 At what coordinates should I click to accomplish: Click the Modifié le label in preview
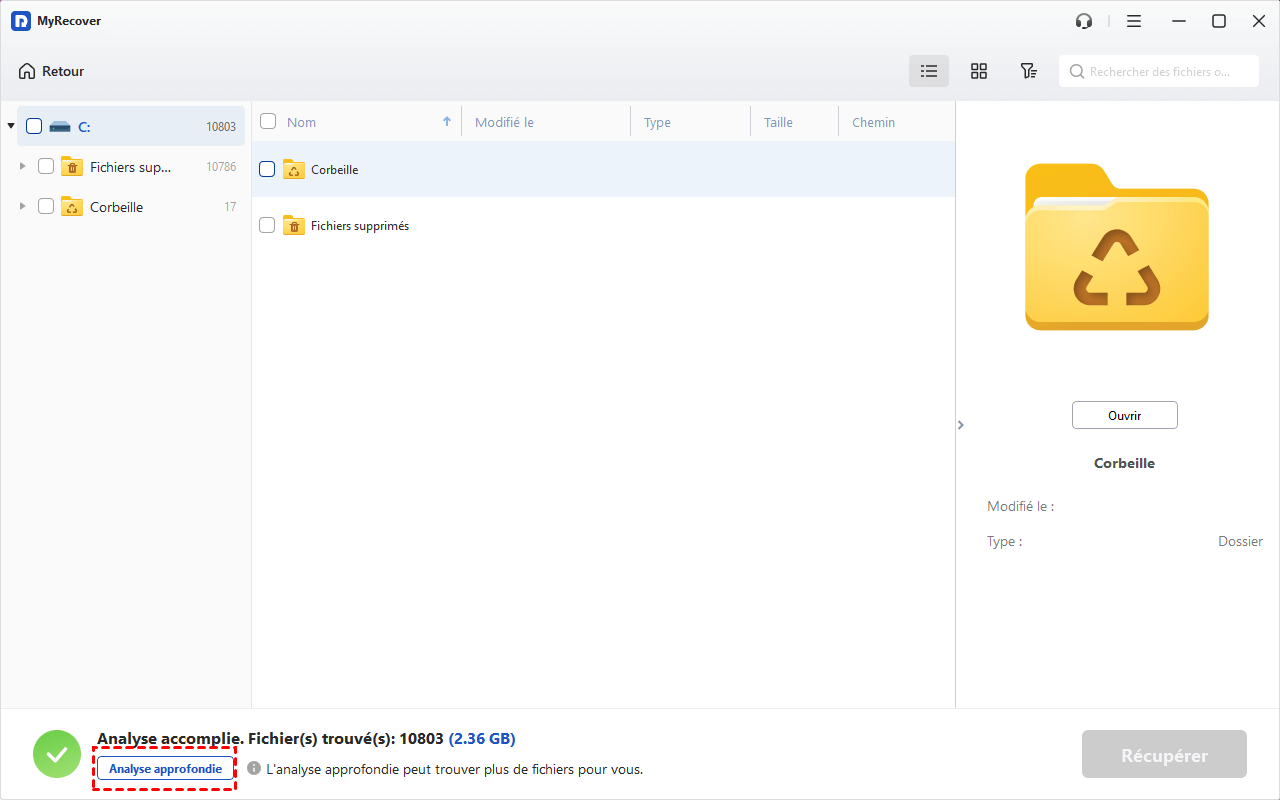pyautogui.click(x=1020, y=506)
